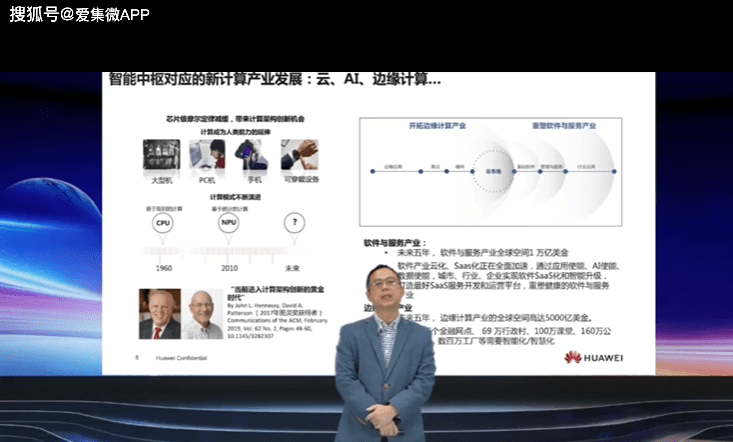Image resolution: width=733 pixels, height=442 pixels.
Task: Click the 计算成为人类能力的延伸 subtitle
Action: (x=235, y=132)
